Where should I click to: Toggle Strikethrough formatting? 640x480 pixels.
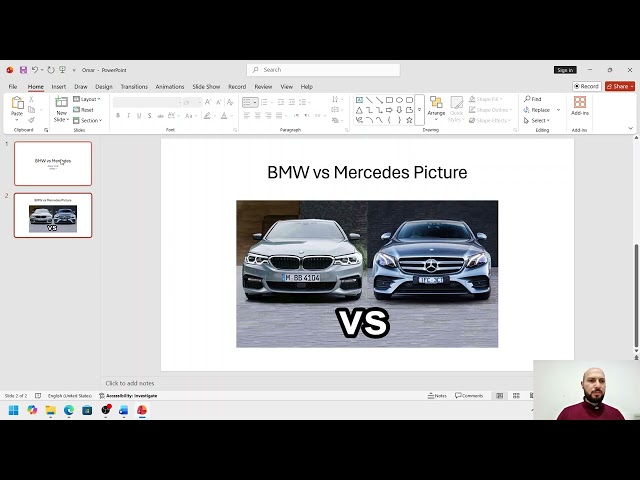160,116
